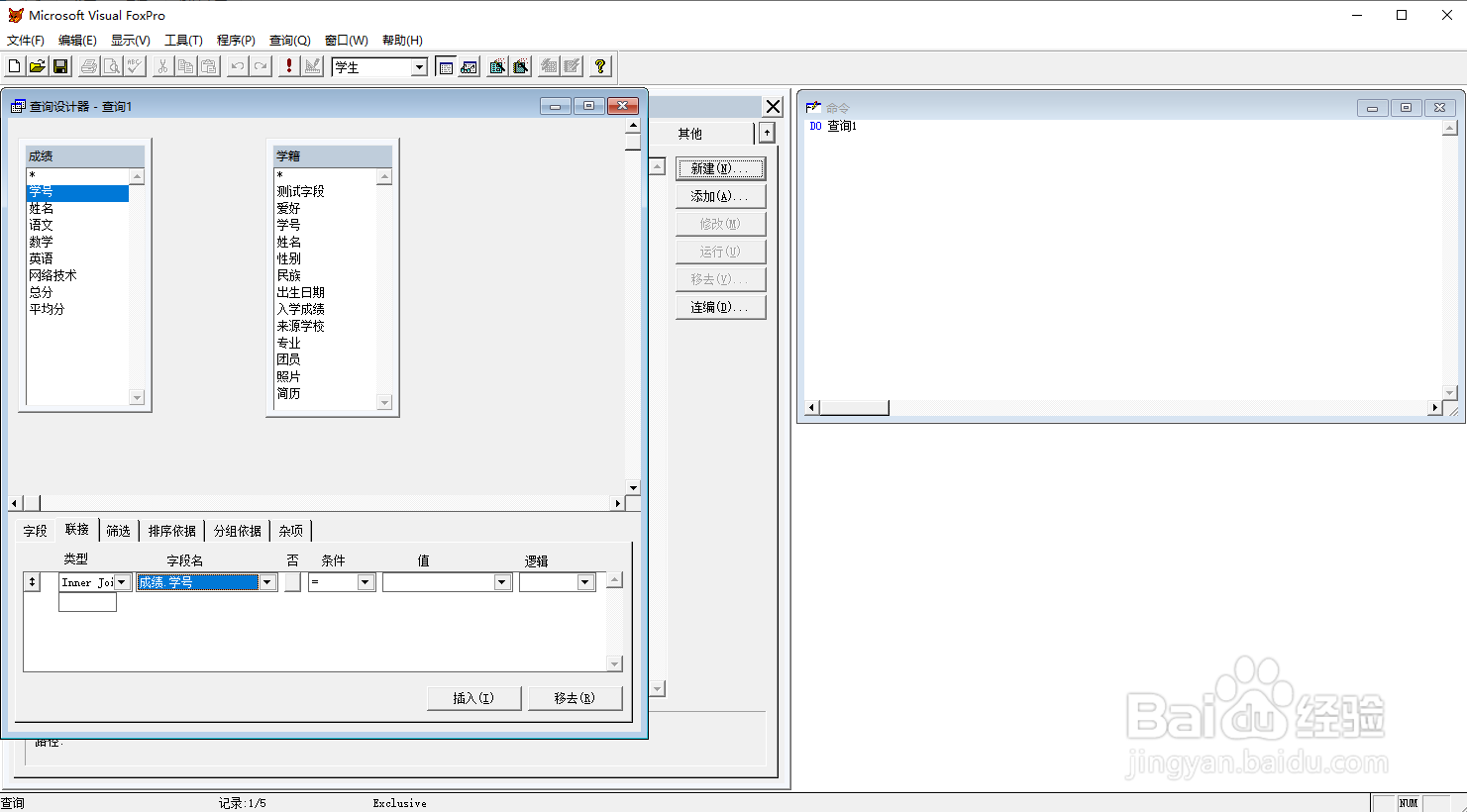Image resolution: width=1467 pixels, height=812 pixels.
Task: Open the 编辑(E) menu
Action: (x=77, y=41)
